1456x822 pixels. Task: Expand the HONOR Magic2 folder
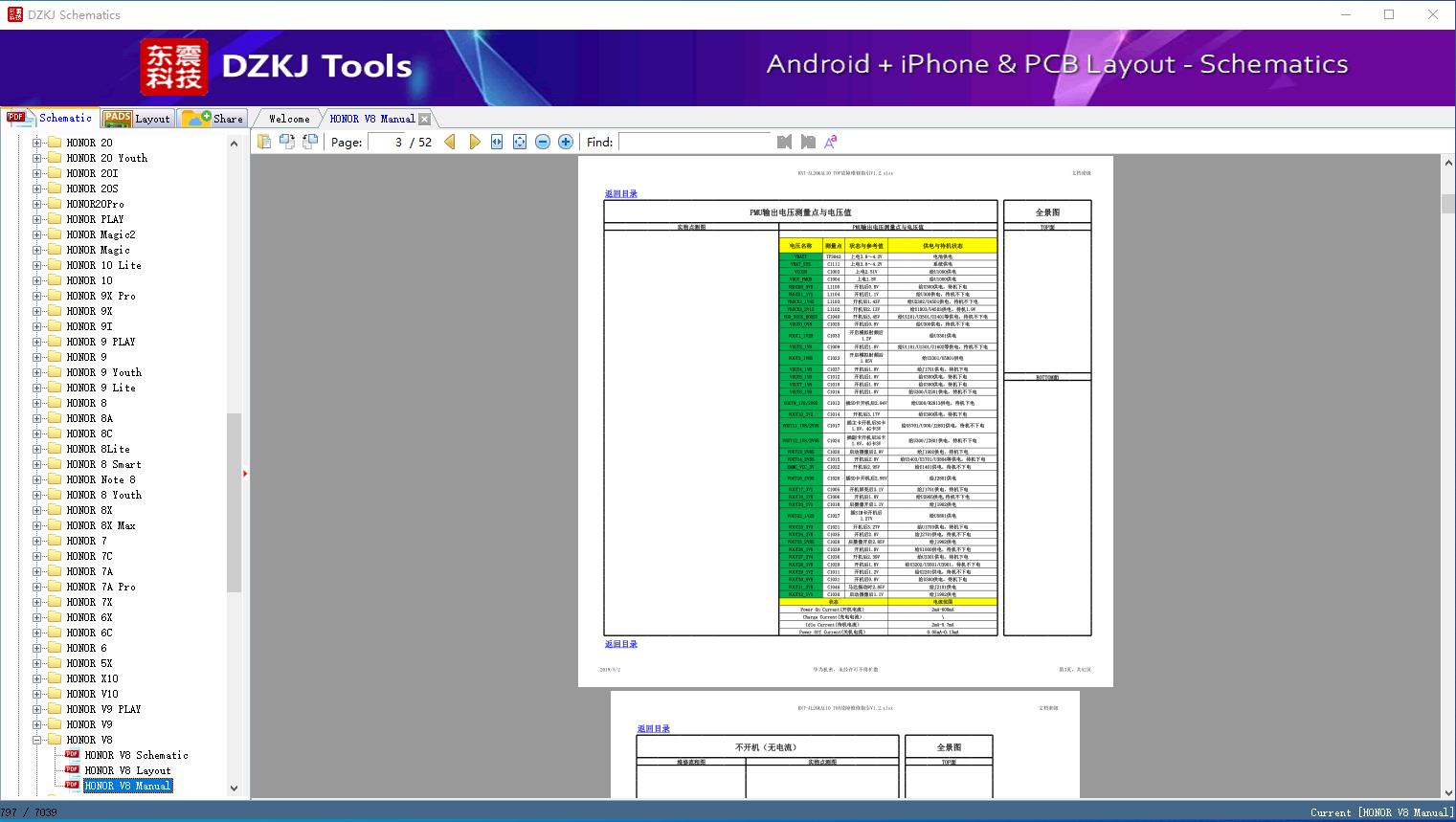pyautogui.click(x=36, y=234)
